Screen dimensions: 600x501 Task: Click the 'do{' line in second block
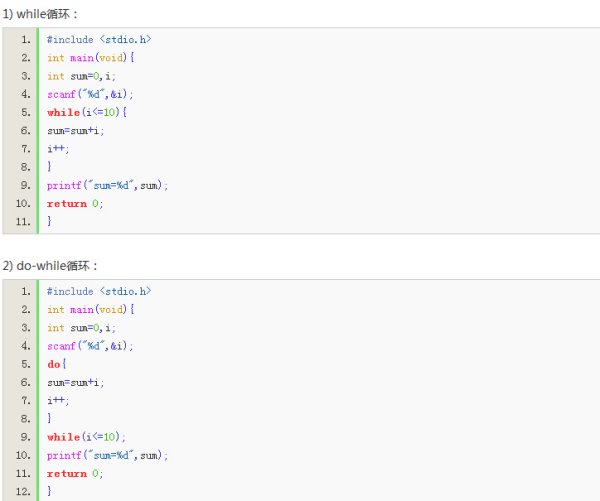pos(57,364)
